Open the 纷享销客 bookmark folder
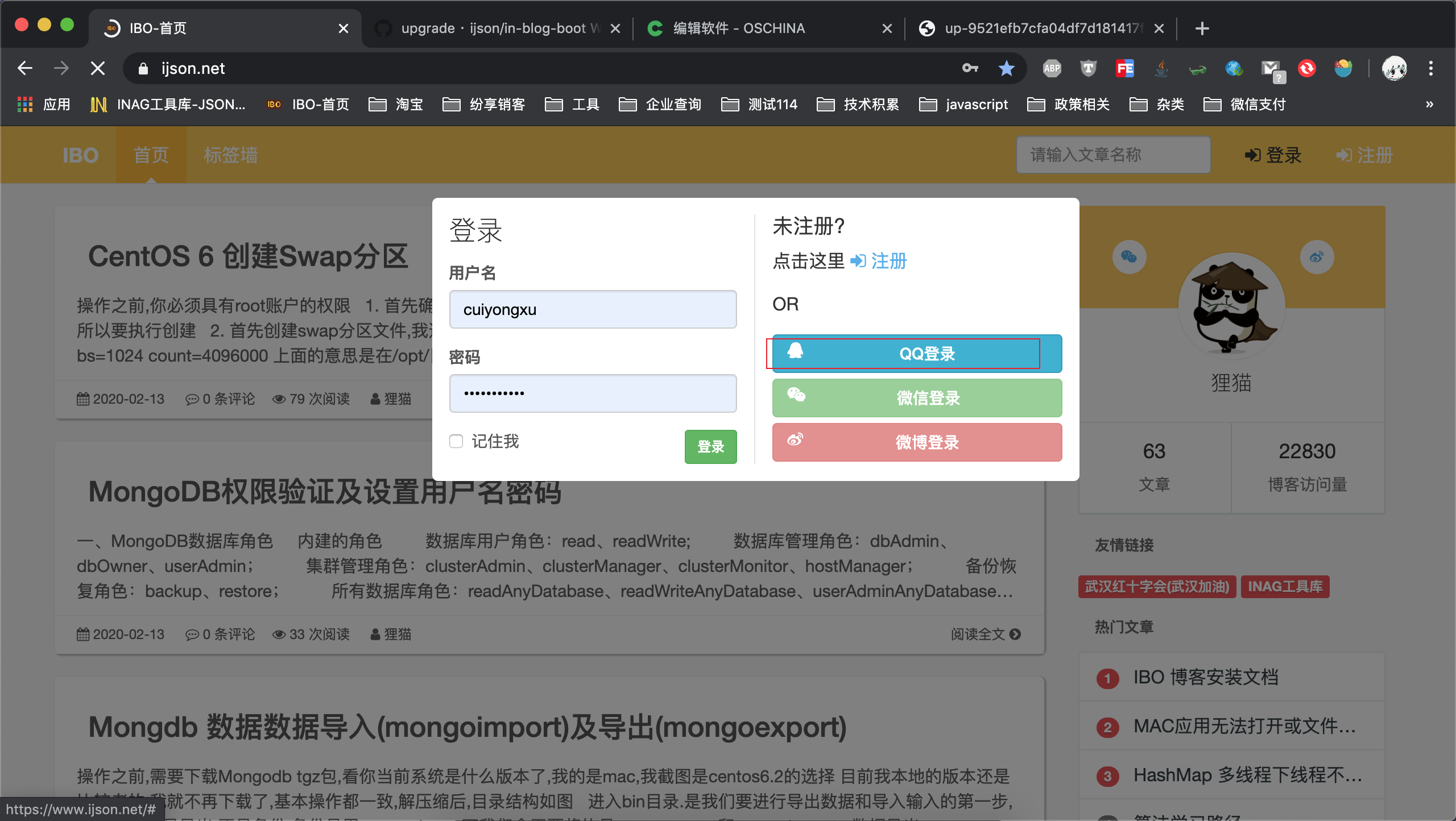Viewport: 1456px width, 821px height. click(484, 105)
